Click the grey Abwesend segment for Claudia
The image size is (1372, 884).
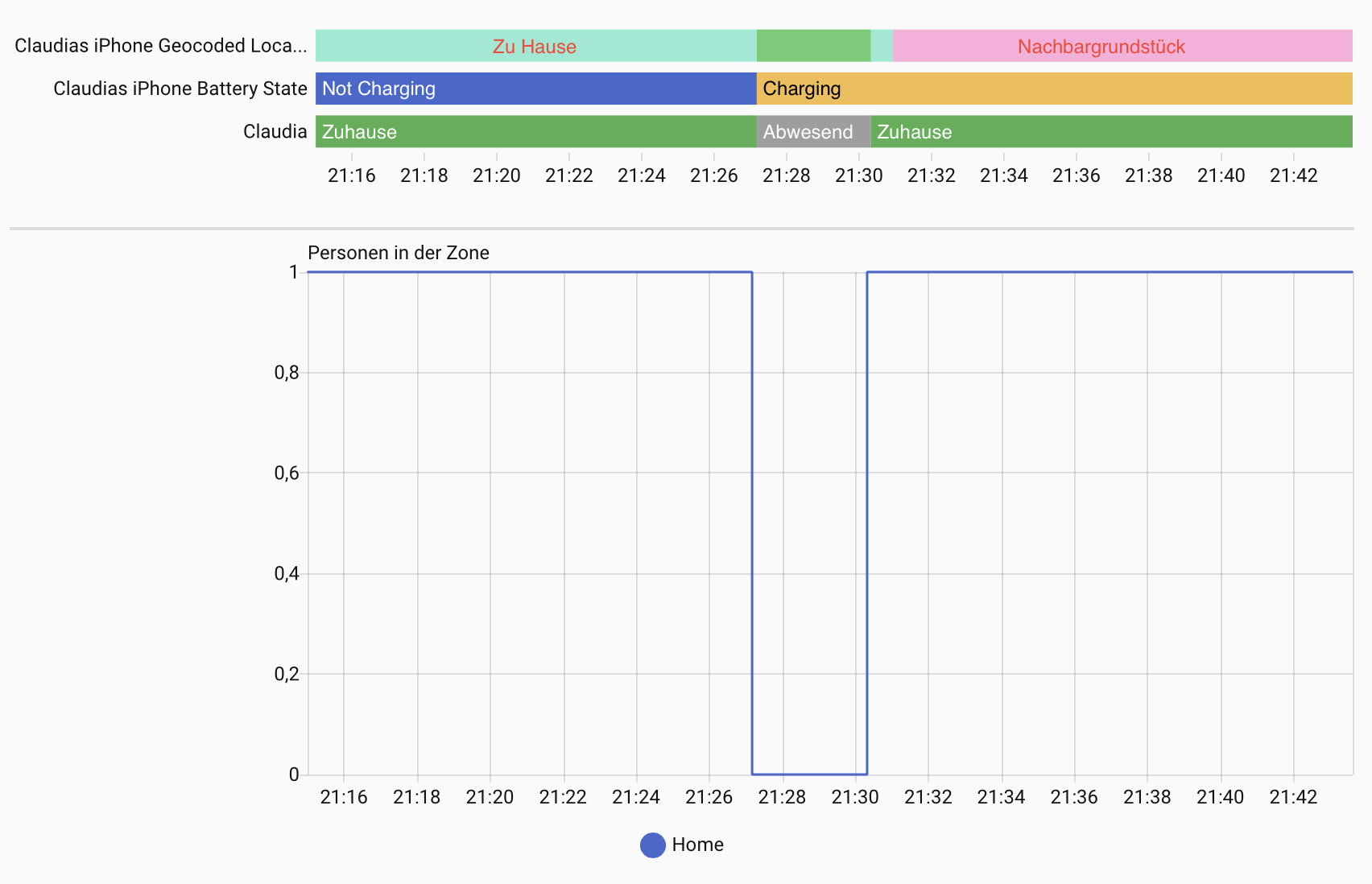tap(812, 132)
